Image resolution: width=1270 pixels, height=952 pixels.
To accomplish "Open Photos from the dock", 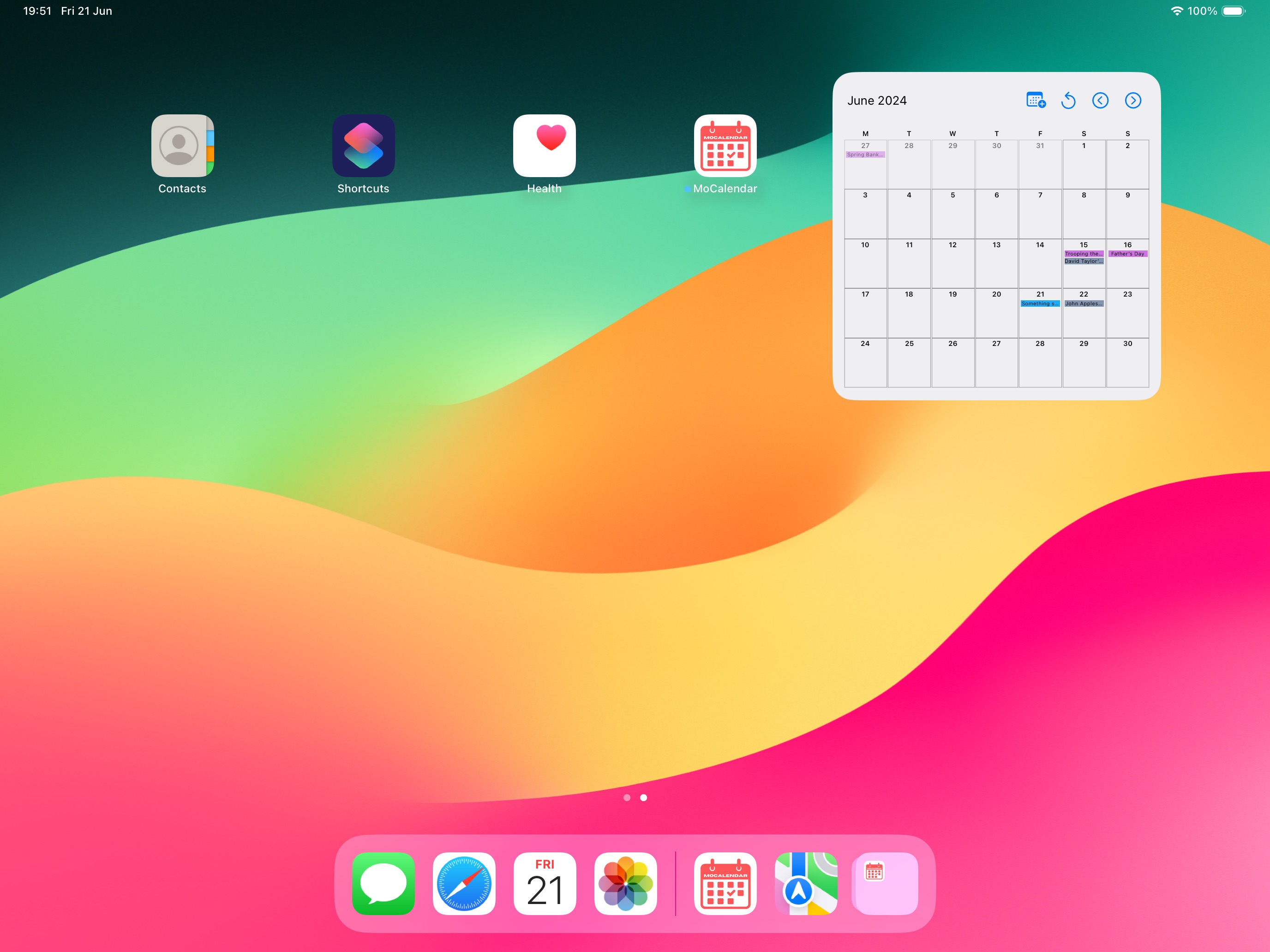I will [x=625, y=883].
